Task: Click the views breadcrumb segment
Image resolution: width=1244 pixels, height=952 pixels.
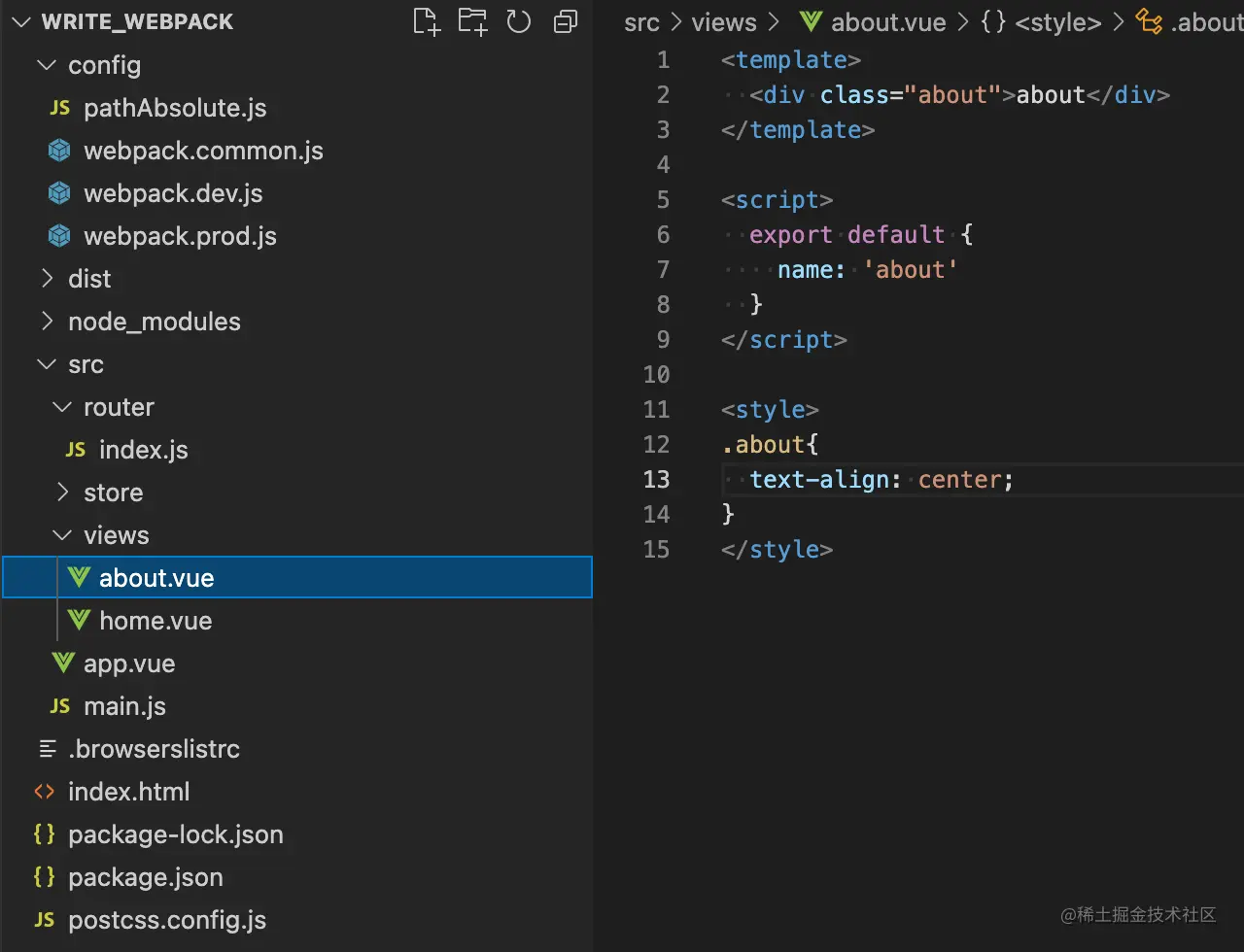Action: (x=724, y=22)
